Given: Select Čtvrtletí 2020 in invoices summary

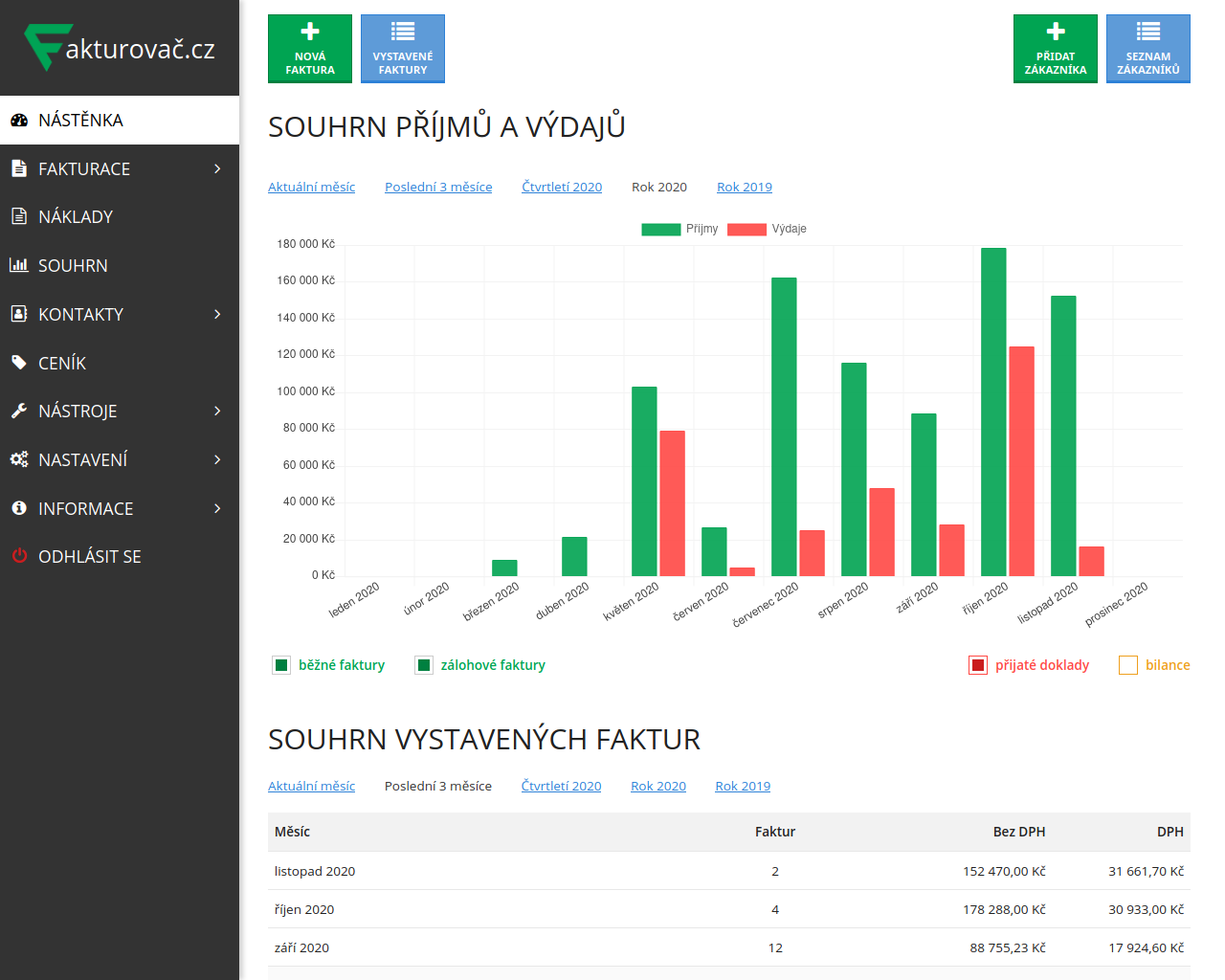Looking at the screenshot, I should (x=561, y=786).
